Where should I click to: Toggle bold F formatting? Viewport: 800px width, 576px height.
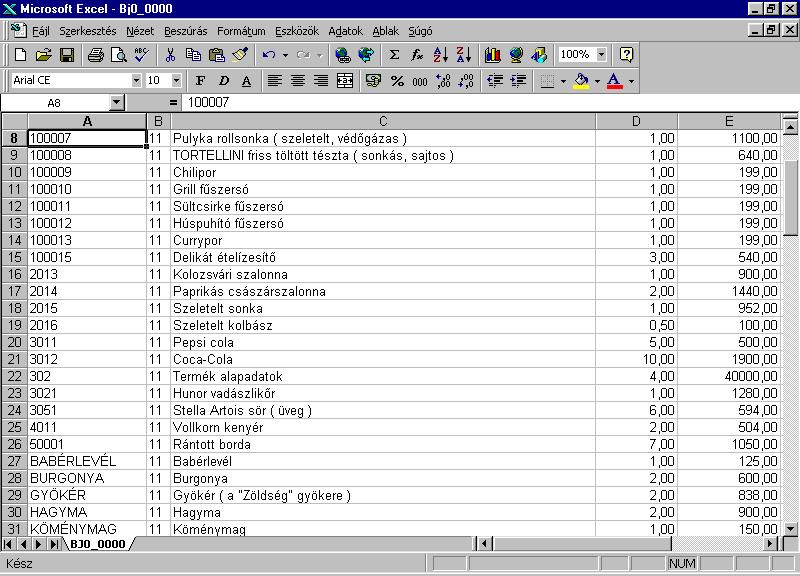(x=200, y=81)
